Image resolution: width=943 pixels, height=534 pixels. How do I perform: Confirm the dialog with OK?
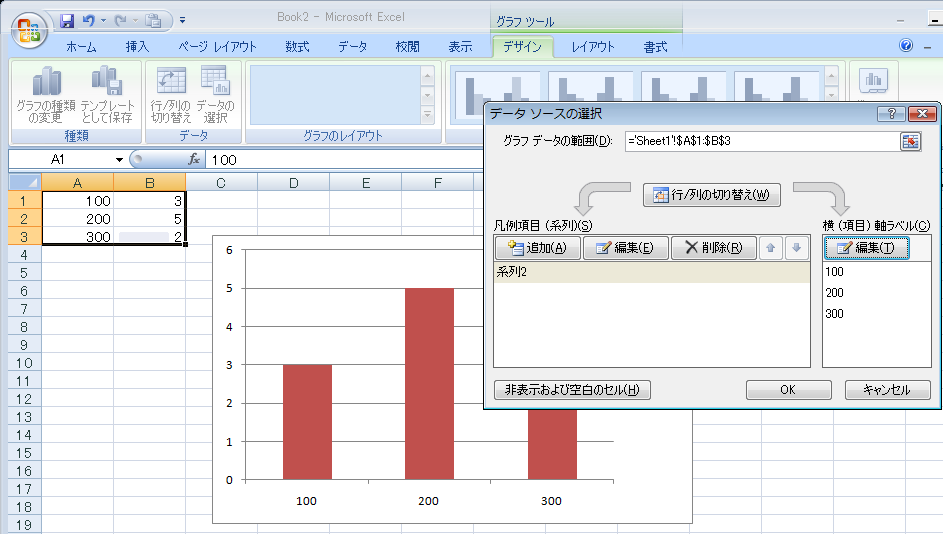(788, 390)
